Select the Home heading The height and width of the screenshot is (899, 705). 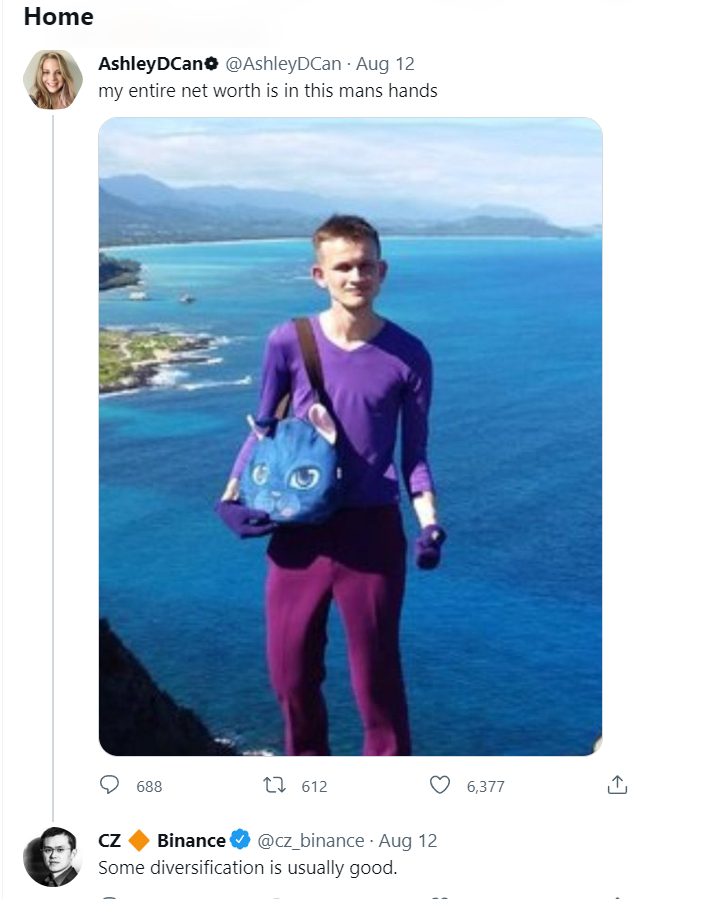[x=58, y=16]
